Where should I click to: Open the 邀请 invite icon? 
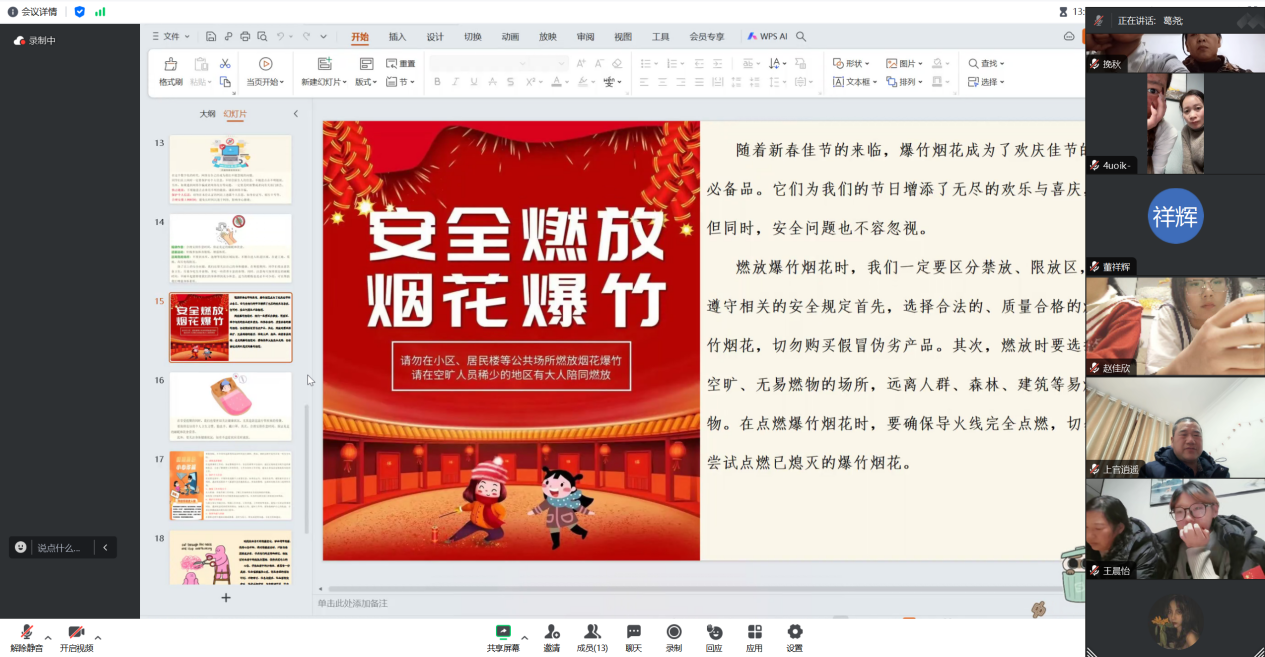552,632
